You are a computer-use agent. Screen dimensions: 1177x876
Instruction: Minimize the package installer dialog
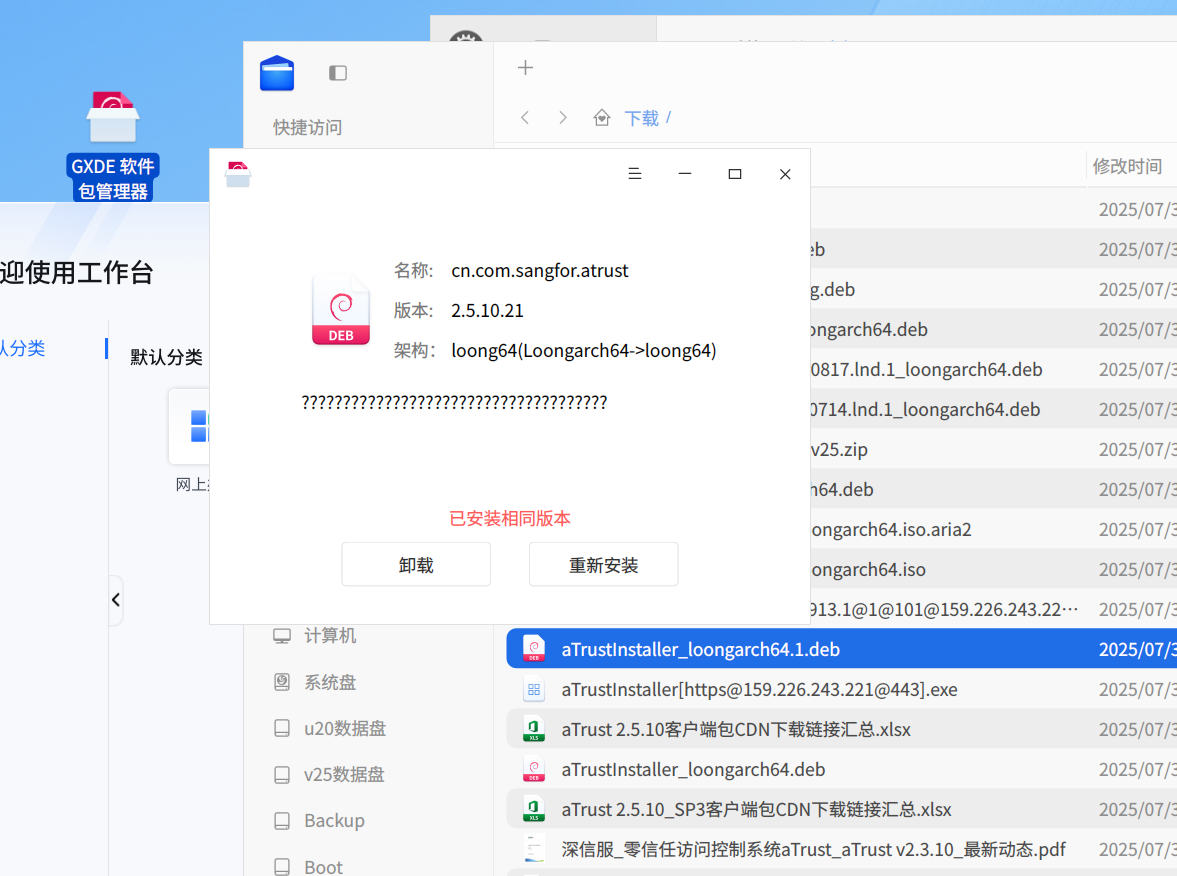(x=685, y=173)
